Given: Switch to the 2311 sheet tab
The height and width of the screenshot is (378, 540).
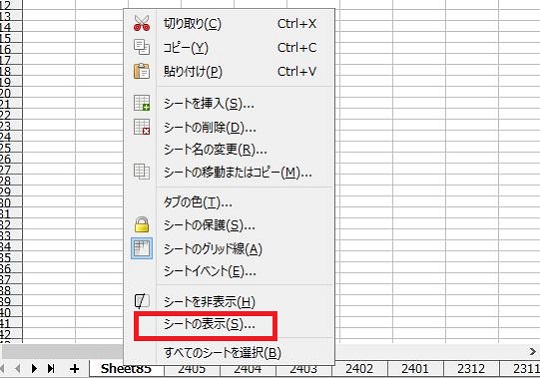Looking at the screenshot, I should [520, 369].
